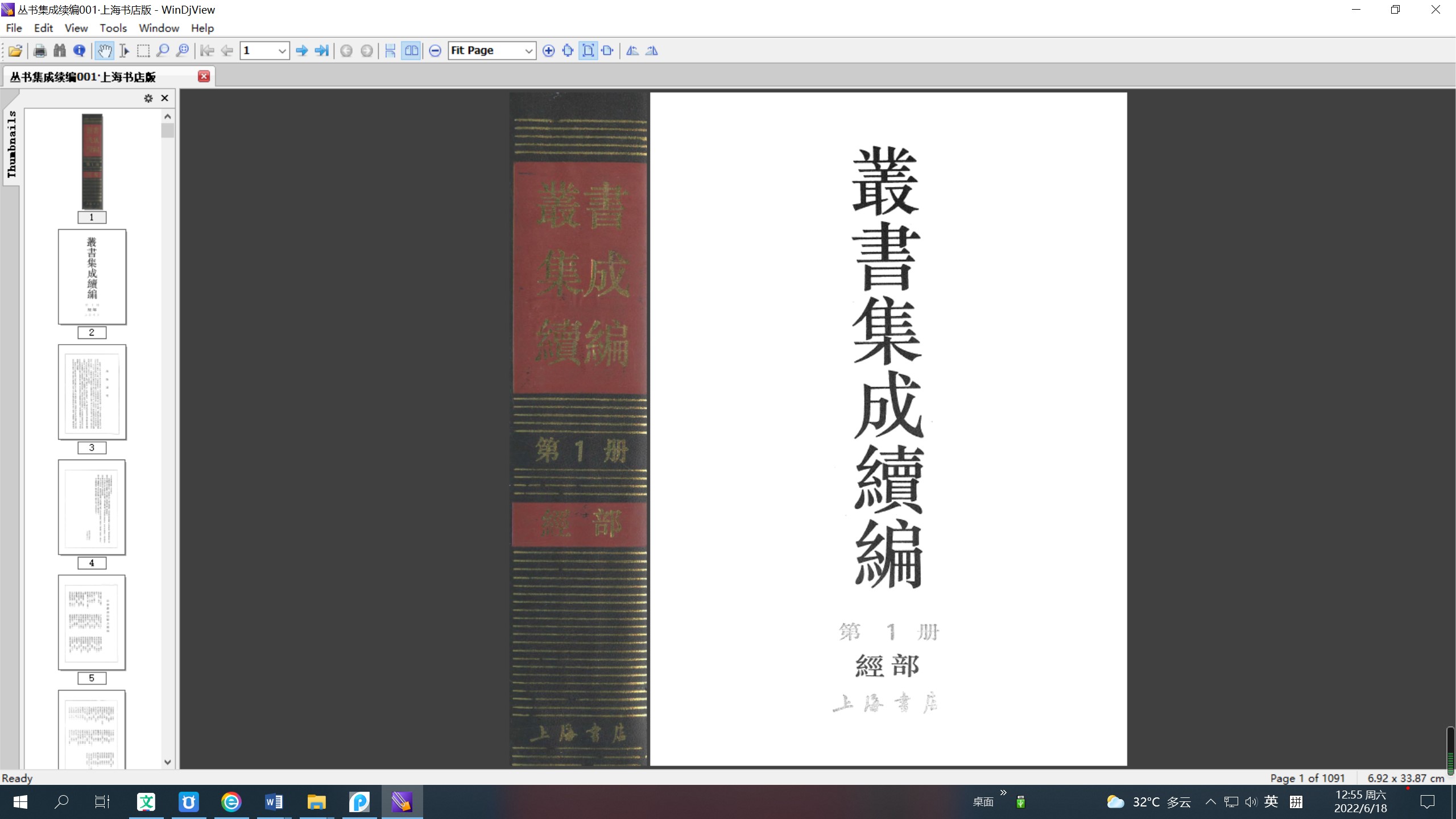Select page 1 thumbnail
This screenshot has height=819, width=1456.
pyautogui.click(x=92, y=162)
